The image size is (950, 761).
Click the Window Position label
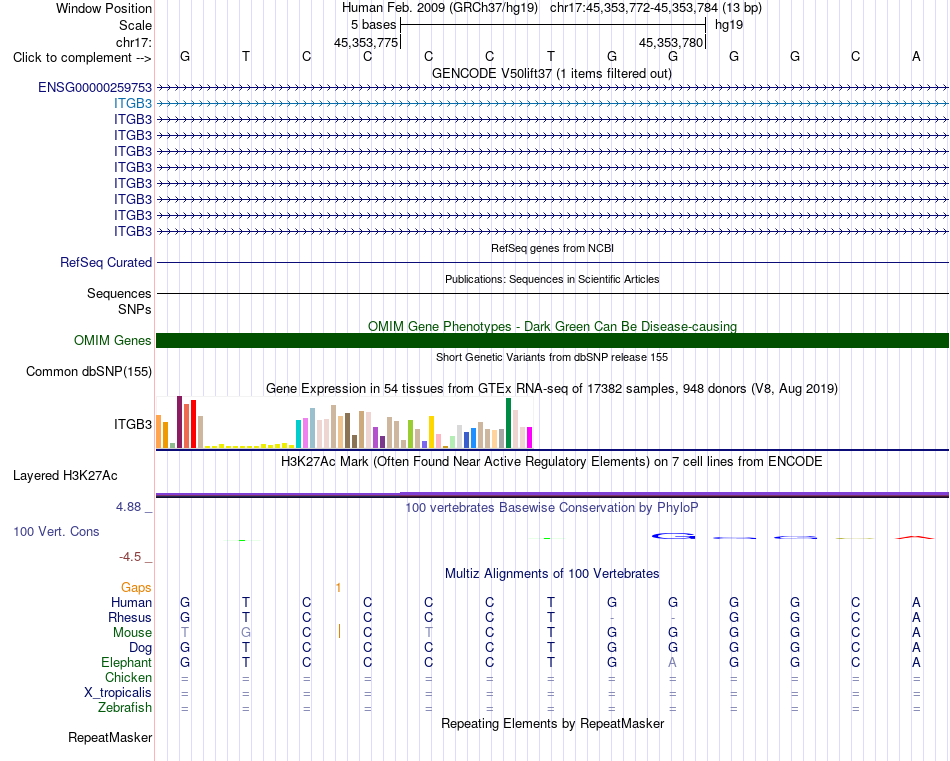(104, 8)
